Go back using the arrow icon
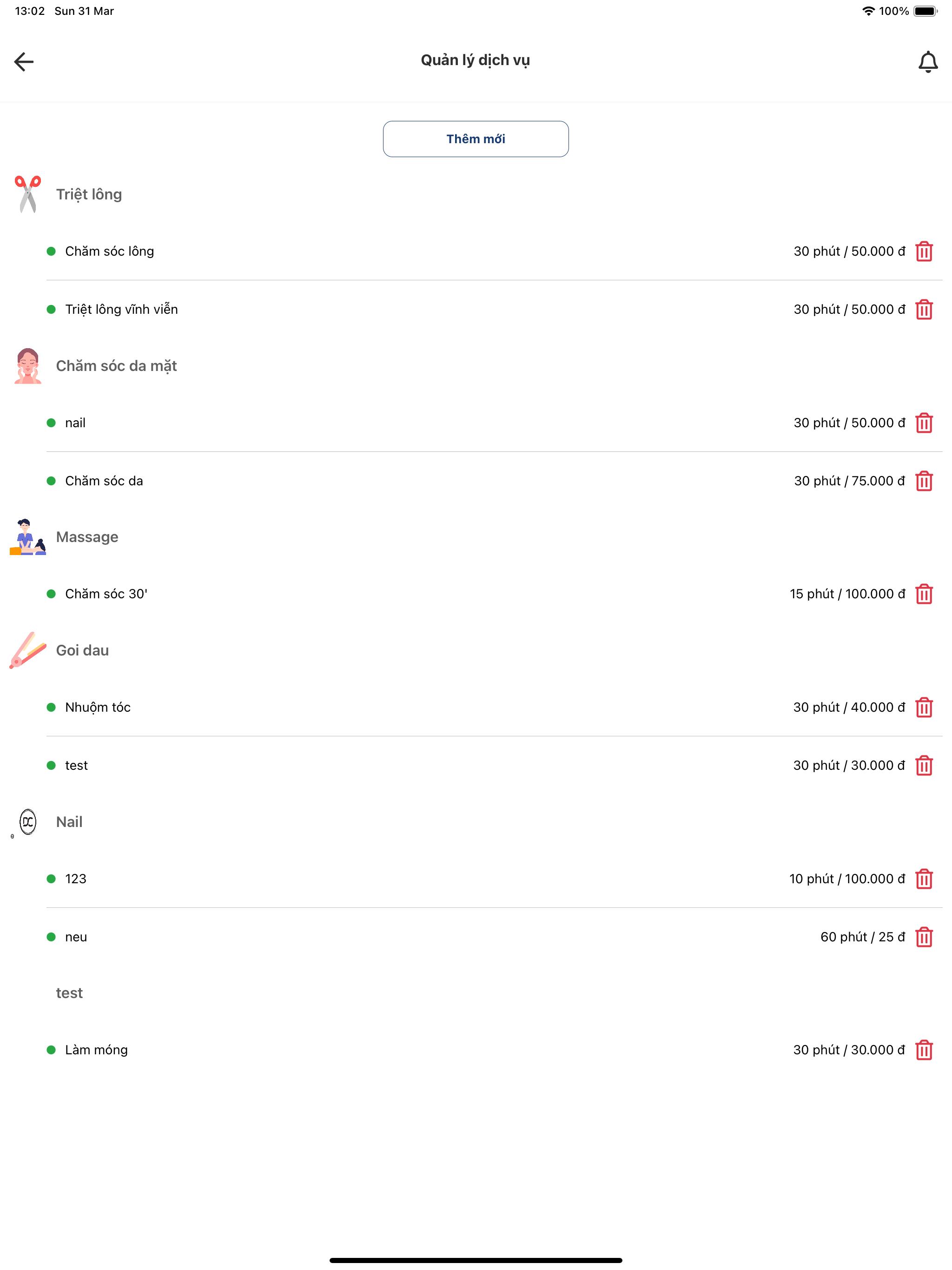952x1270 pixels. click(x=24, y=61)
